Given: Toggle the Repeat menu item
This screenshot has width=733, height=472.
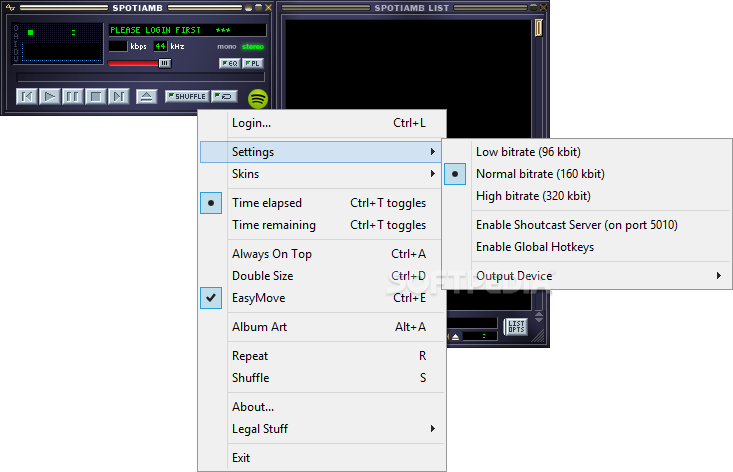Looking at the screenshot, I should pos(321,356).
